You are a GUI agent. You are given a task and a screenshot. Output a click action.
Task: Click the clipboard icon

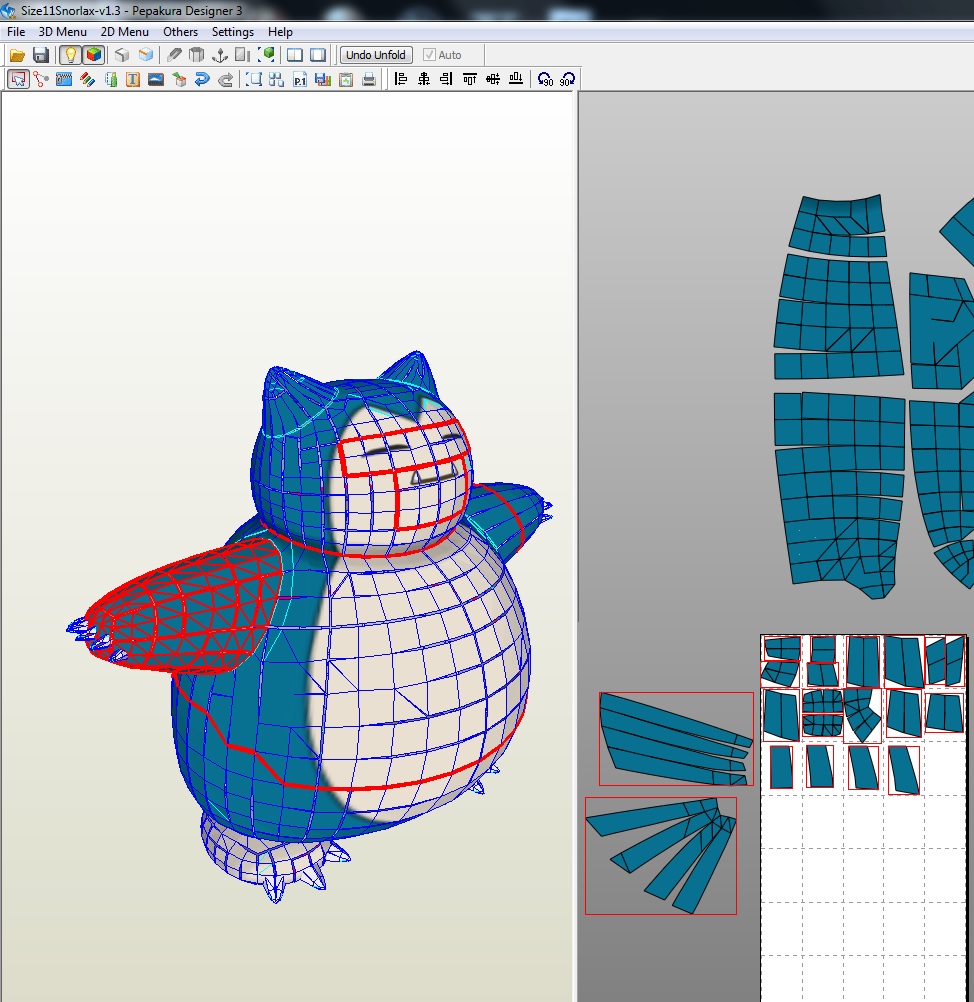[346, 79]
